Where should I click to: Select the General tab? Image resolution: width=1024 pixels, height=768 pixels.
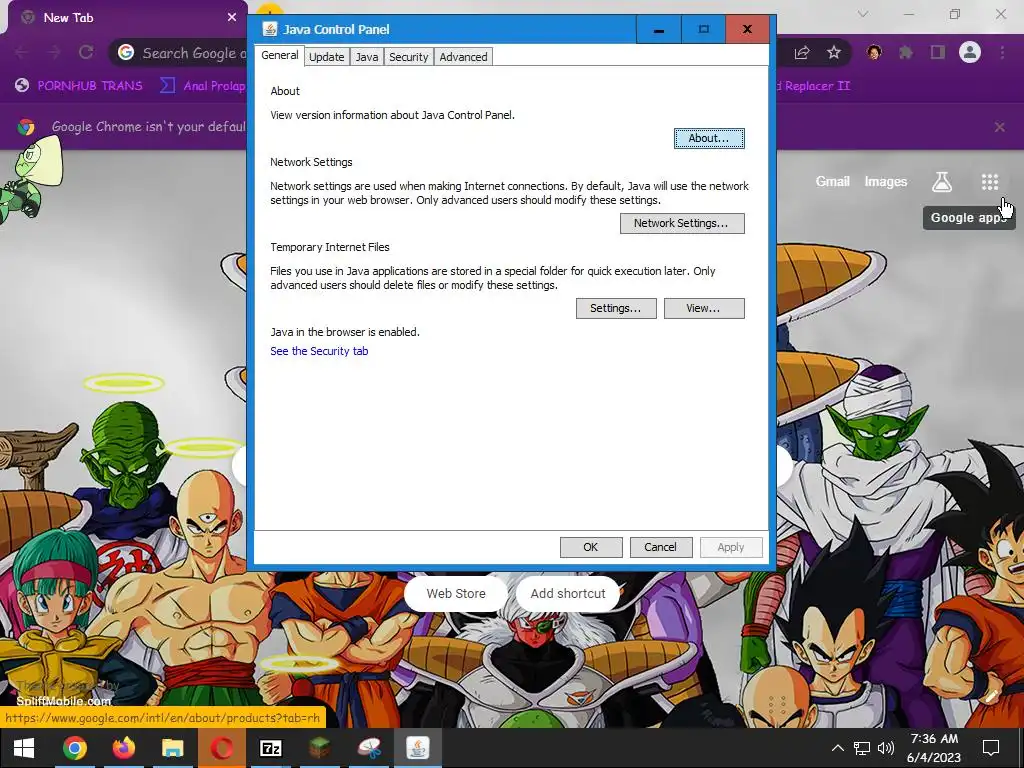pos(280,56)
